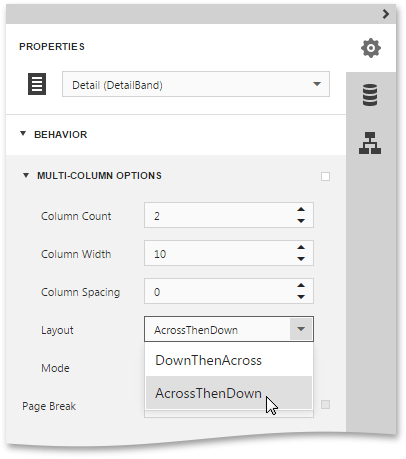
Task: Collapse the Behavior section
Action: point(23,134)
